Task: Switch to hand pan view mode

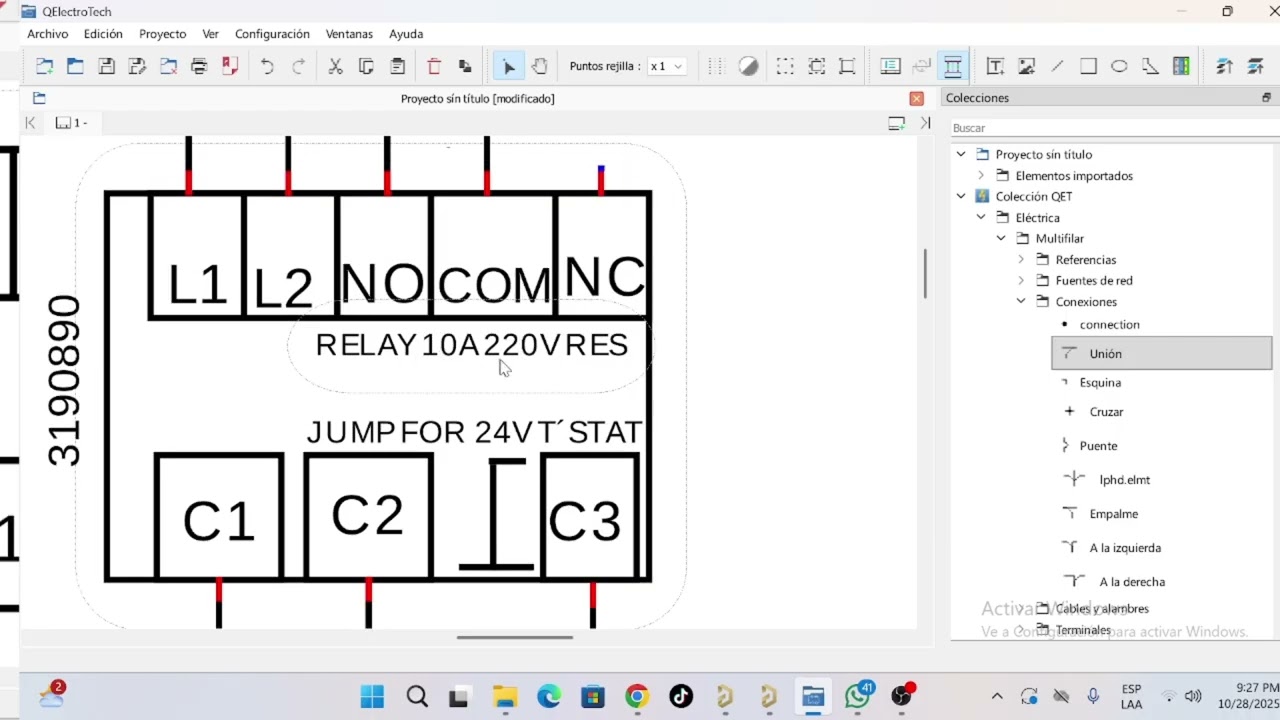Action: [539, 66]
